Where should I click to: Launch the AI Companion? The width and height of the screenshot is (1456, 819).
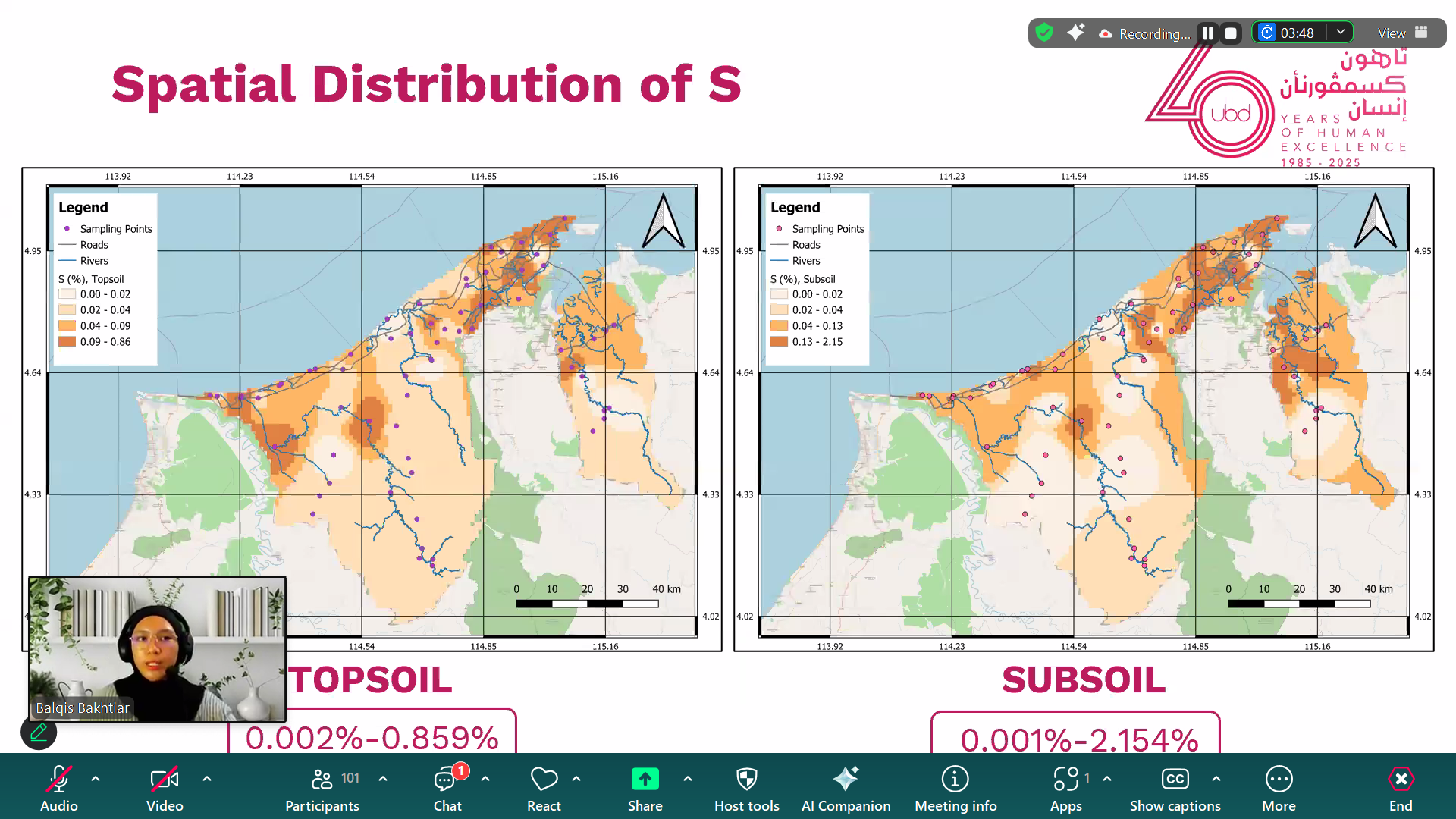(x=846, y=788)
